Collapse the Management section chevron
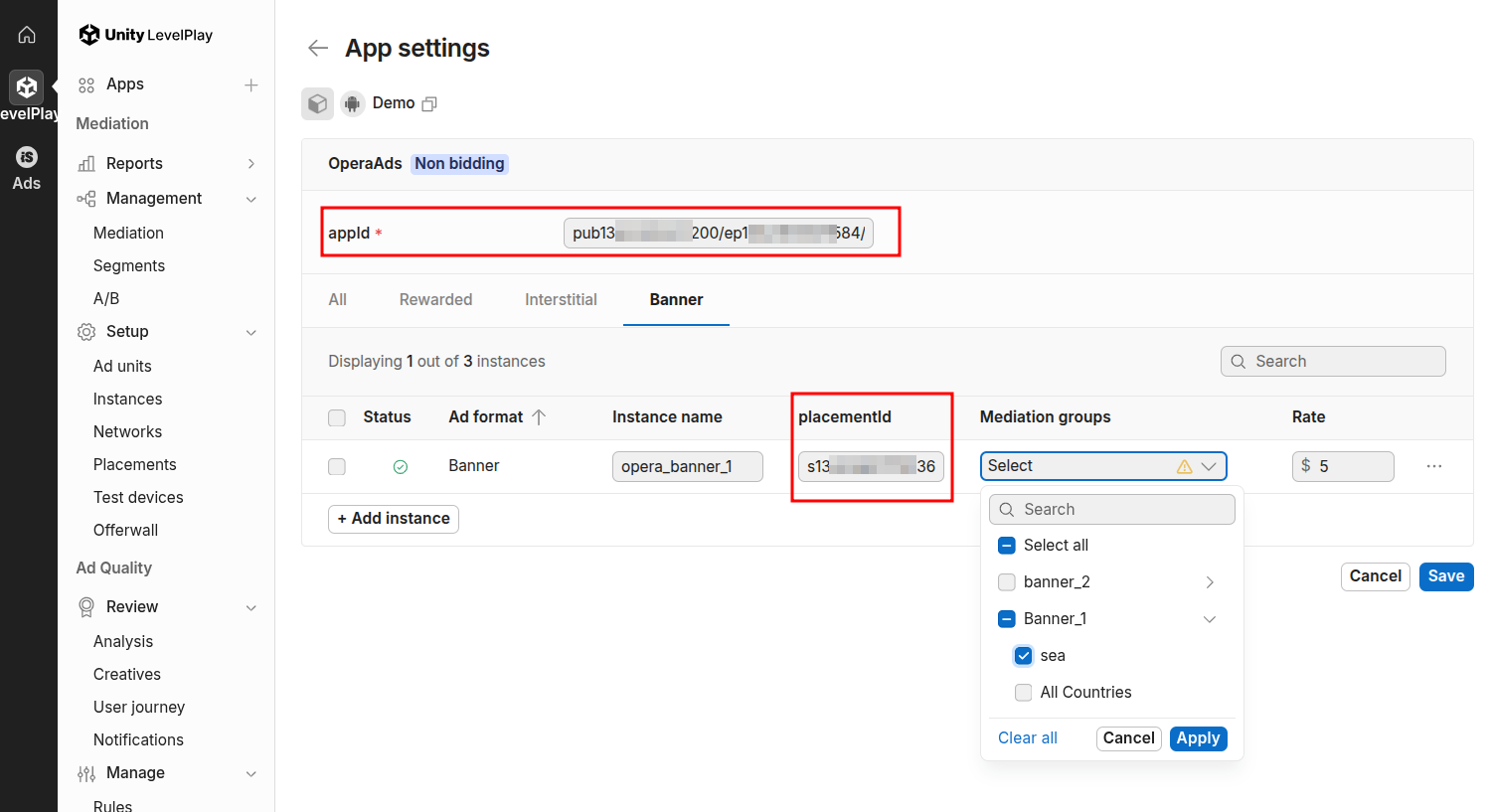Image resolution: width=1490 pixels, height=812 pixels. click(x=251, y=199)
